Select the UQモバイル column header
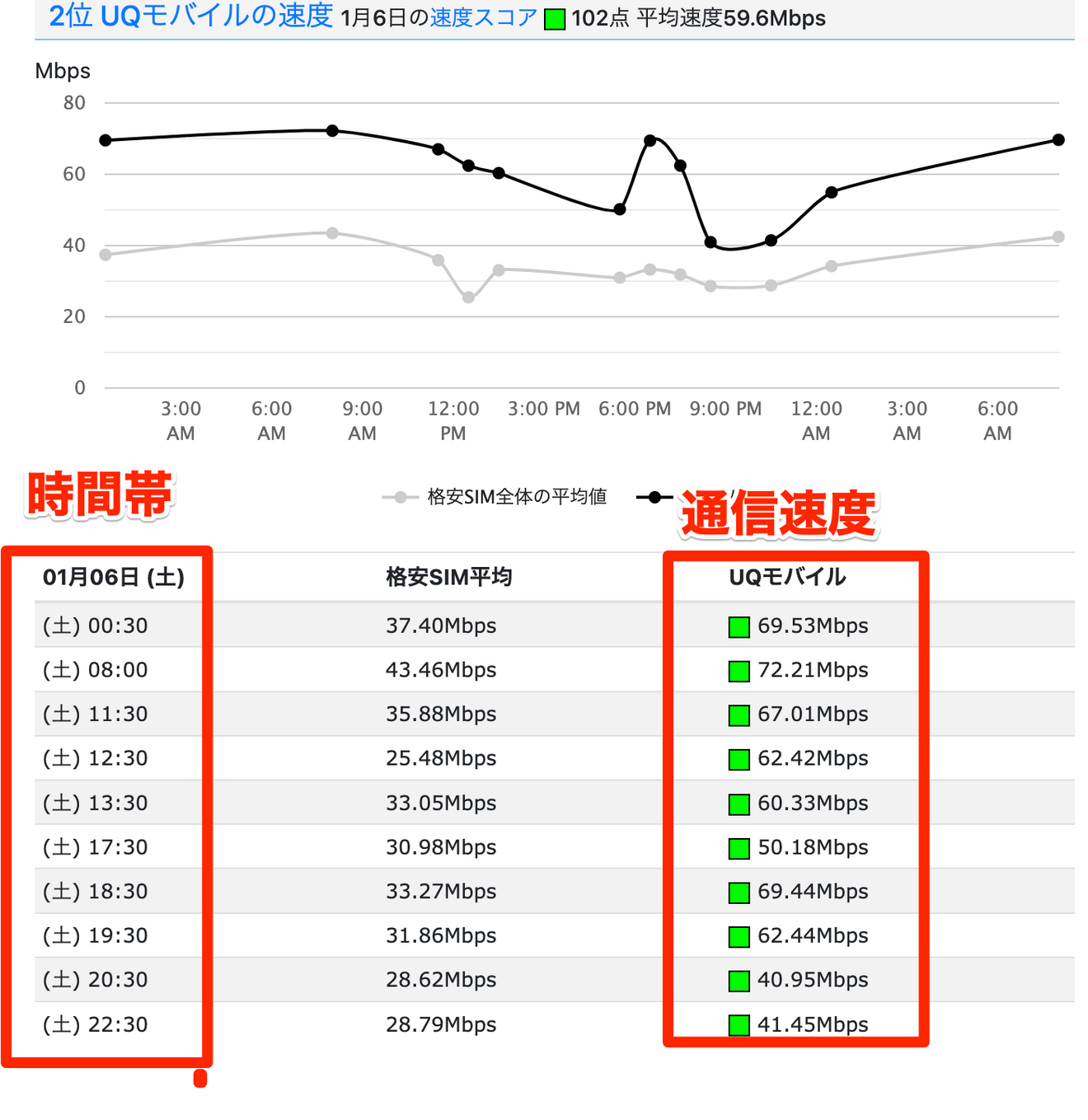 [787, 577]
